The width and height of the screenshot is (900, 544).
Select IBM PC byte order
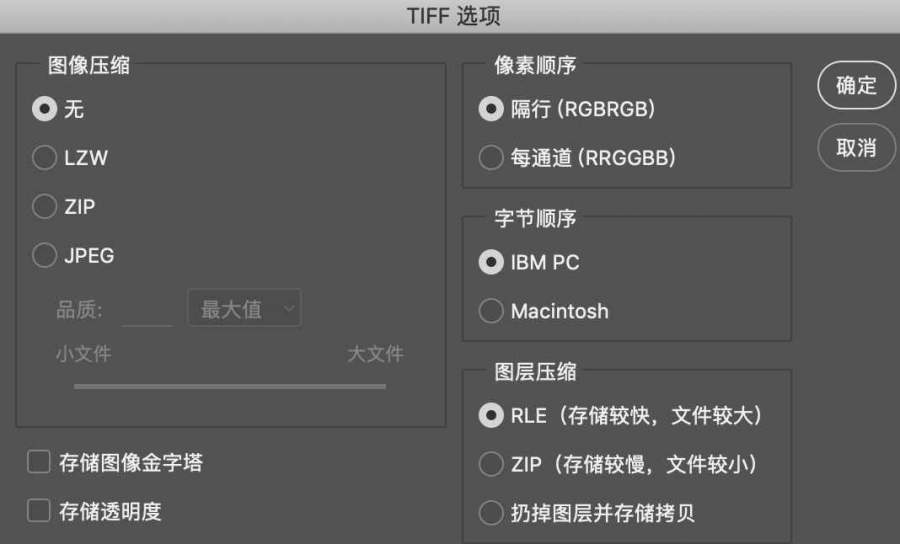490,262
